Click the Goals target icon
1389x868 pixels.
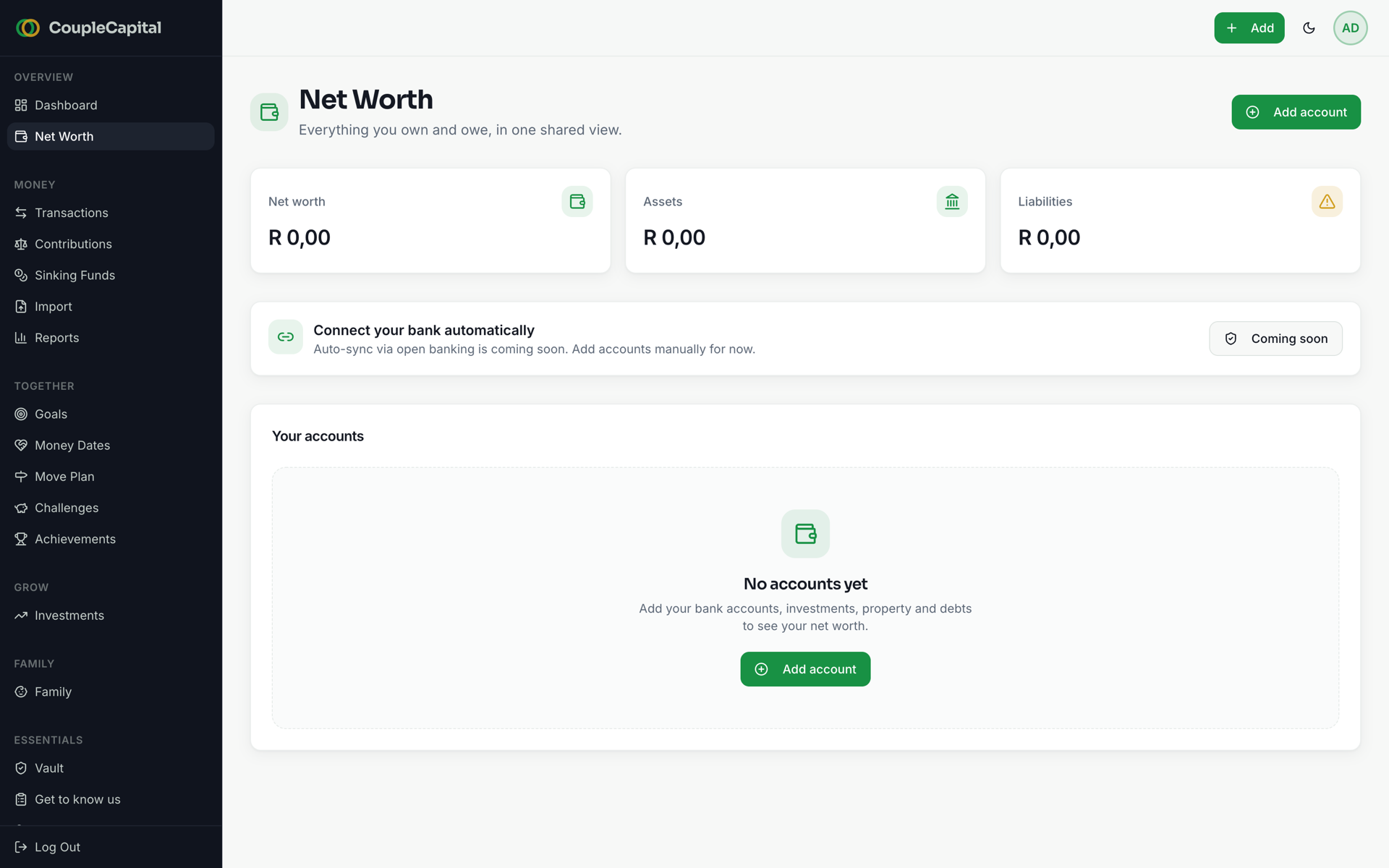pos(21,414)
